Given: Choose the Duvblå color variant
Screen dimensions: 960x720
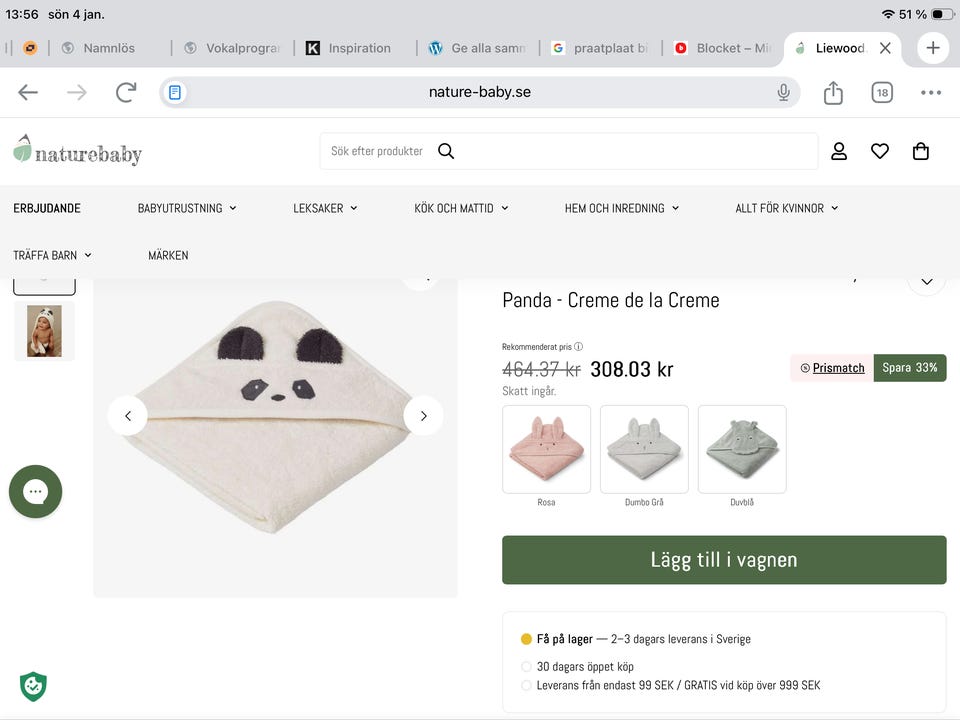Looking at the screenshot, I should click(x=742, y=449).
